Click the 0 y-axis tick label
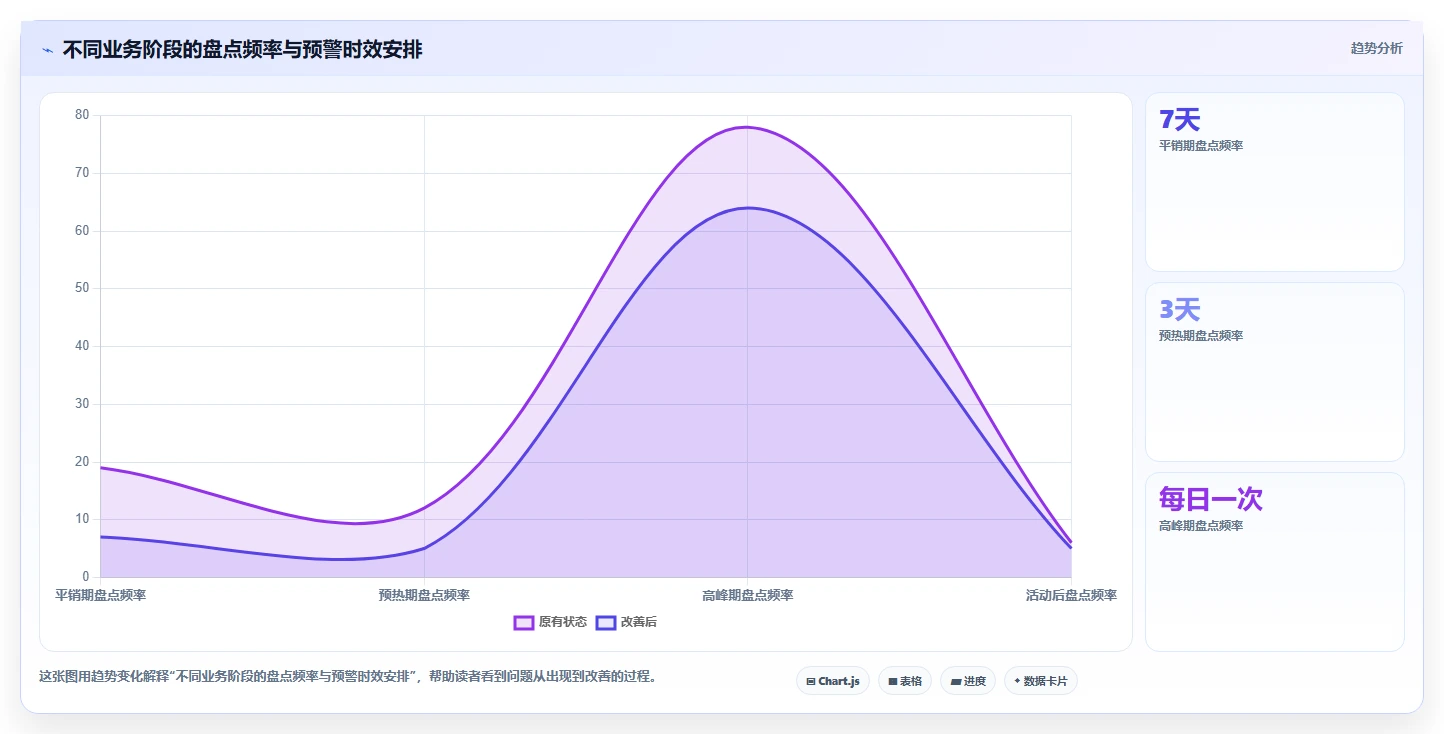 86,577
